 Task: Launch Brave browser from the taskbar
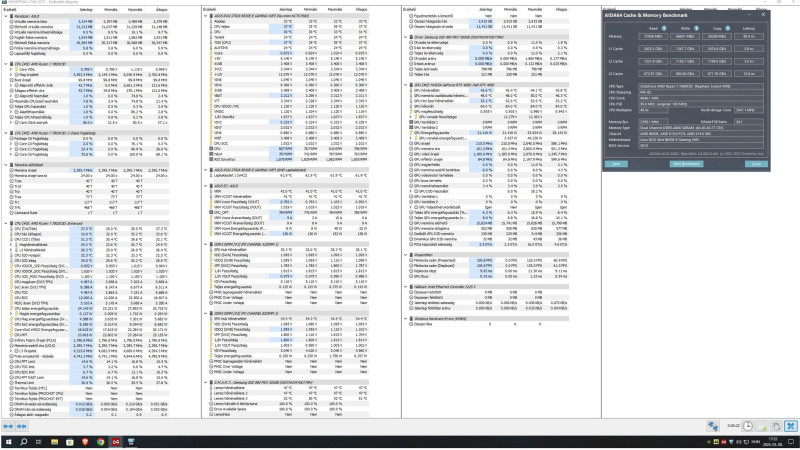point(85,442)
